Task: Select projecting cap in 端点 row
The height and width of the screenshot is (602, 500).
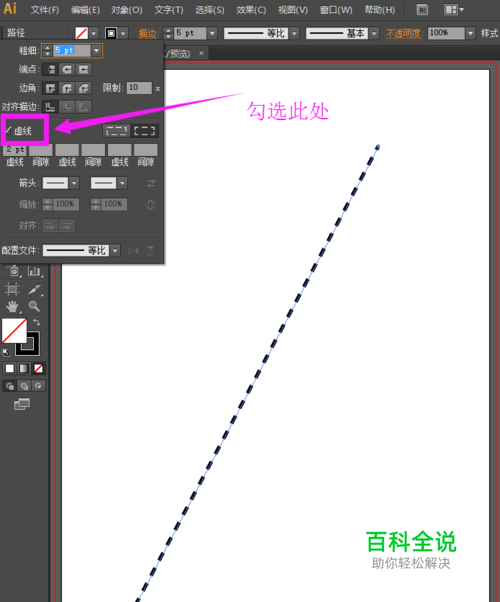Action: pos(83,69)
